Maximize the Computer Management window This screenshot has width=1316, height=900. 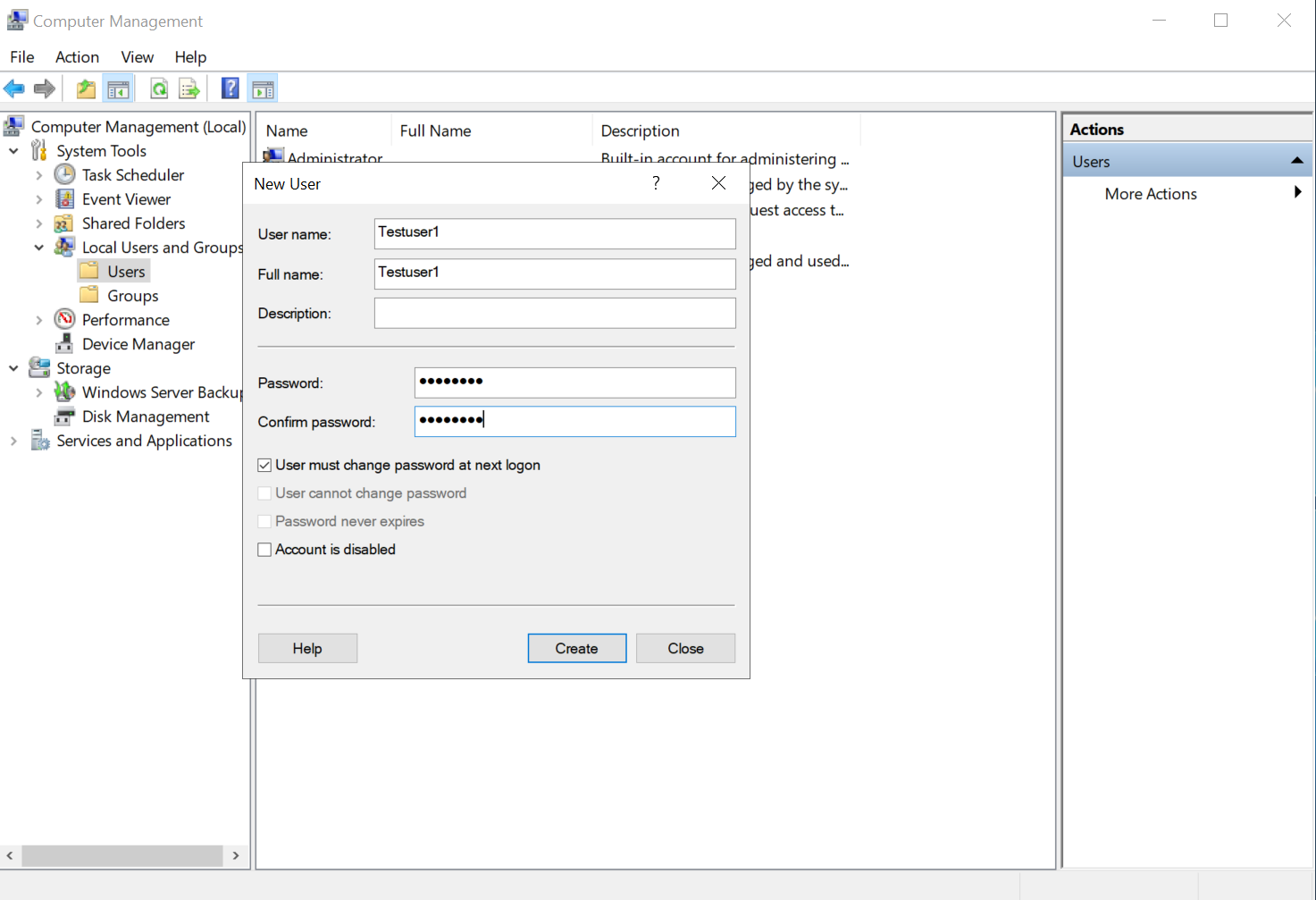click(x=1221, y=20)
